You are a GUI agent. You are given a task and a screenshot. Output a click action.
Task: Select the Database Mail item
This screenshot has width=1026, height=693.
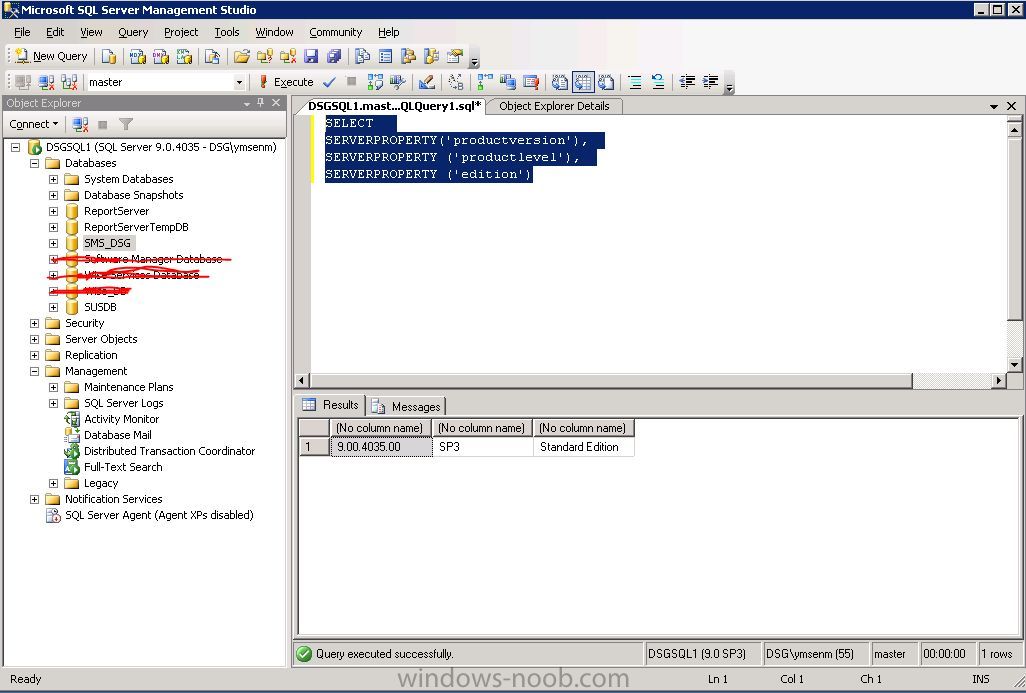point(118,435)
